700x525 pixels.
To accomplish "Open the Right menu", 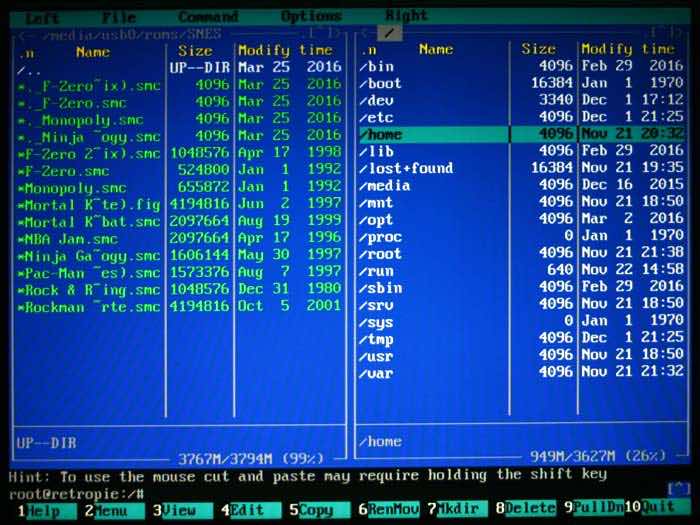I will [406, 16].
